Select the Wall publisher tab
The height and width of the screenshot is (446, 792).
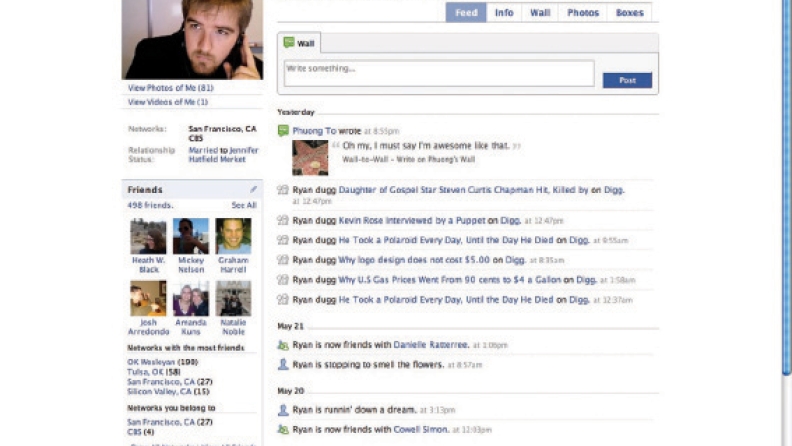[x=299, y=43]
